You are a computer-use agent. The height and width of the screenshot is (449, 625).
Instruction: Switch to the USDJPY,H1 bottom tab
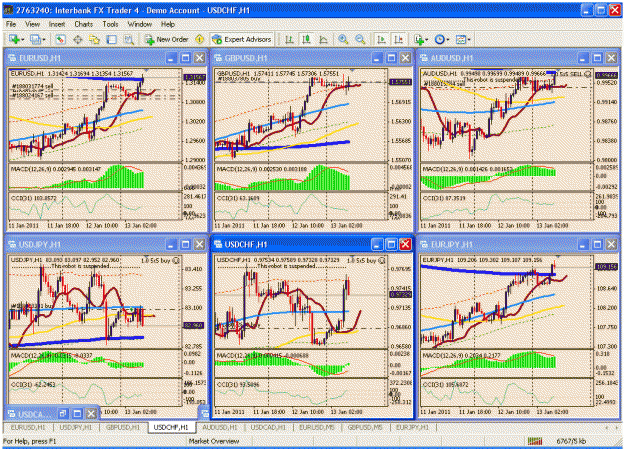coord(75,427)
